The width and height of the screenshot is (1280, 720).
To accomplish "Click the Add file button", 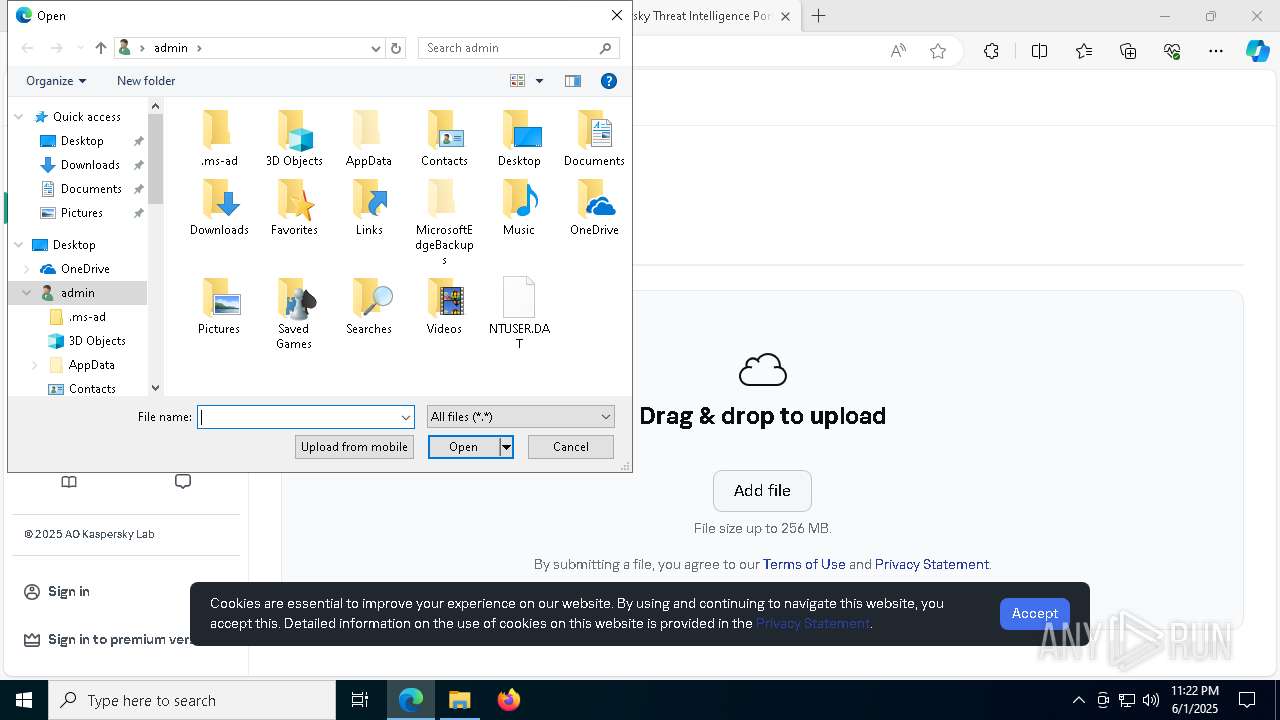I will click(x=762, y=491).
